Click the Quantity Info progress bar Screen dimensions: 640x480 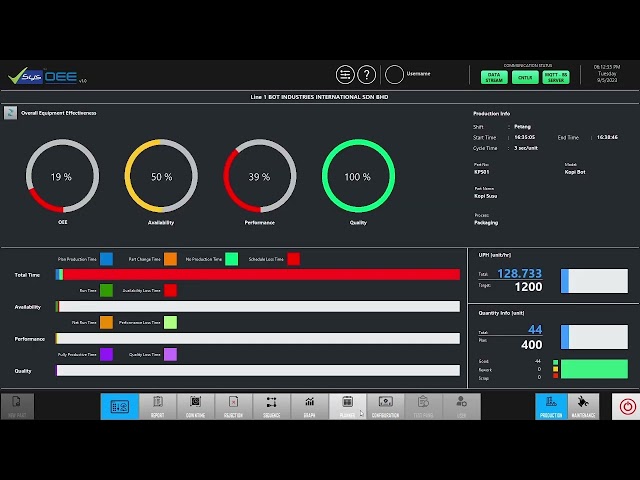point(594,337)
